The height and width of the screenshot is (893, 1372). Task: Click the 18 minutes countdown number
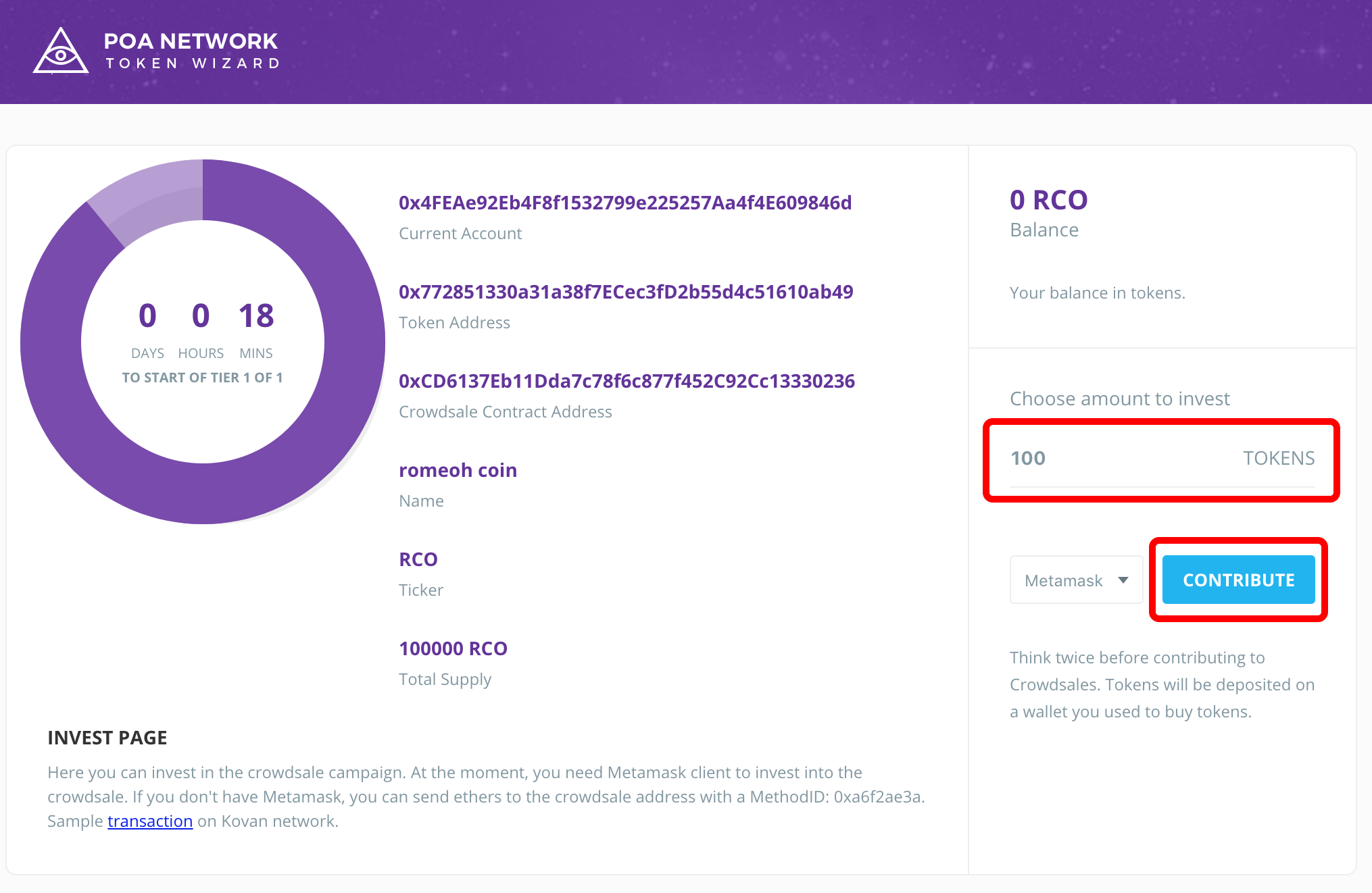tap(256, 316)
